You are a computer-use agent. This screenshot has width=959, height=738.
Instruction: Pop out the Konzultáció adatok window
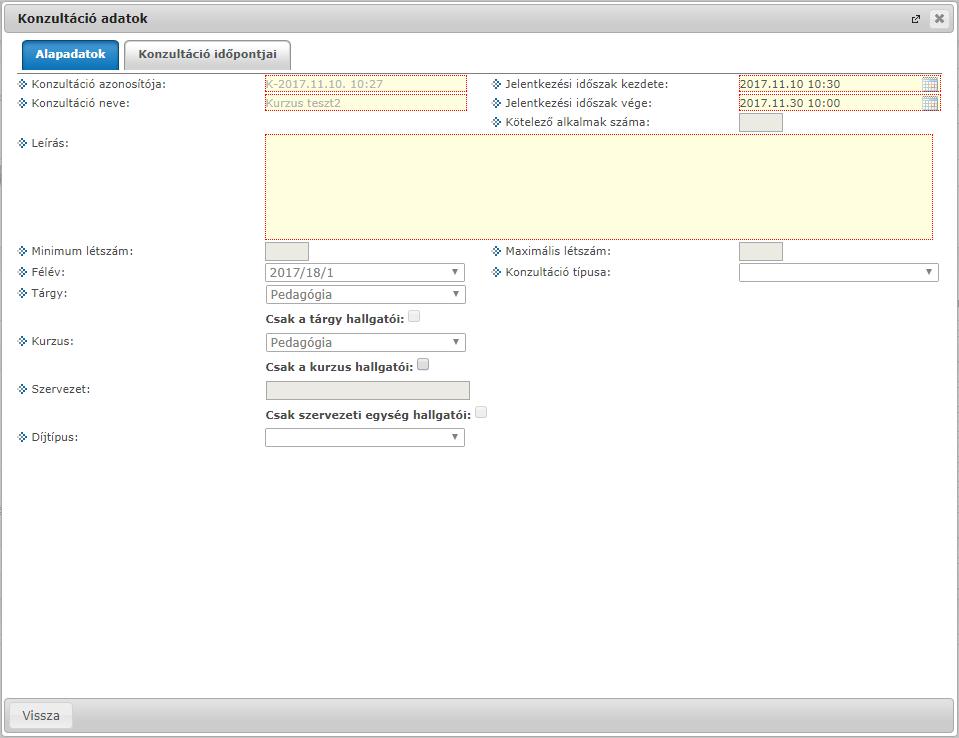916,19
